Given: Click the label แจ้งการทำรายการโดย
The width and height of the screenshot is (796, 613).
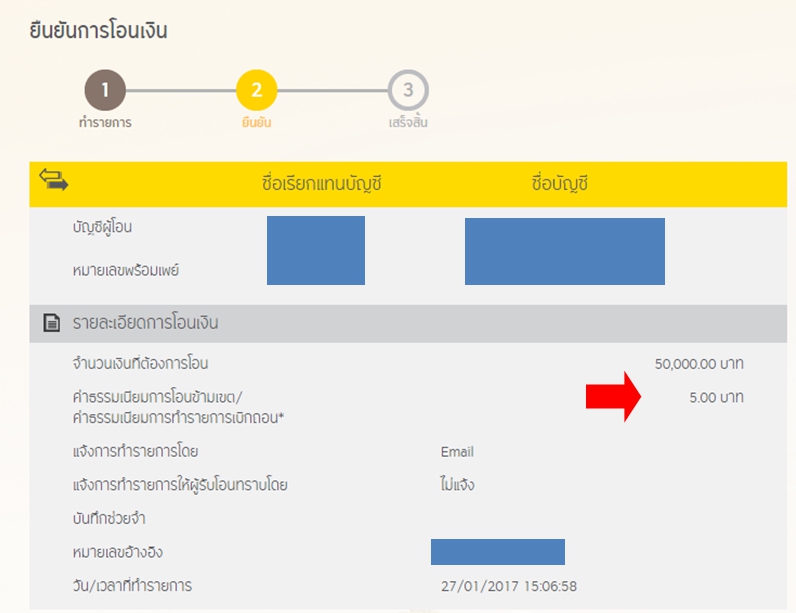Looking at the screenshot, I should (x=135, y=451).
